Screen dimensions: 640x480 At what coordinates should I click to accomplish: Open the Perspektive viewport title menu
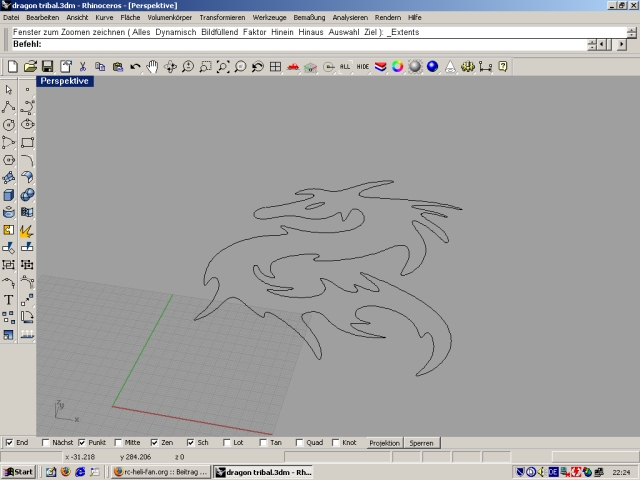(65, 81)
